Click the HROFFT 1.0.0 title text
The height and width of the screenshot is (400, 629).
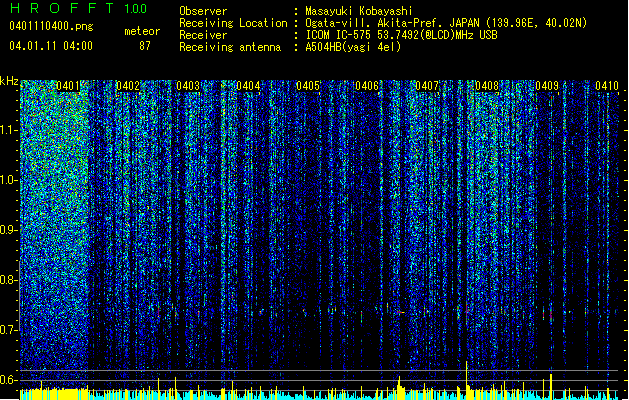click(x=79, y=8)
